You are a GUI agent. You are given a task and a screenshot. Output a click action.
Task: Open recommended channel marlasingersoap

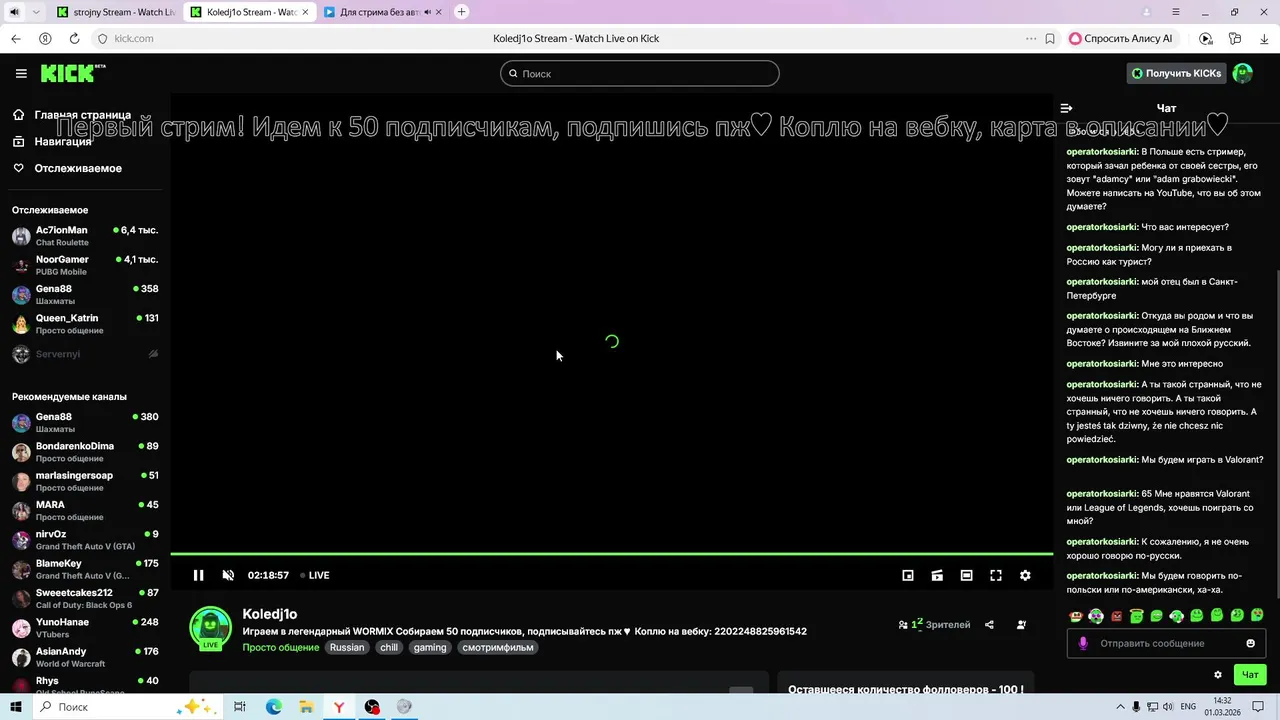click(x=85, y=481)
